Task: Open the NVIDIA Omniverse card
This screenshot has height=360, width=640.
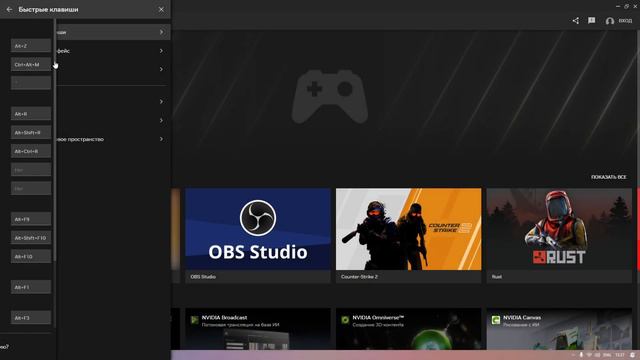Action: [x=409, y=329]
